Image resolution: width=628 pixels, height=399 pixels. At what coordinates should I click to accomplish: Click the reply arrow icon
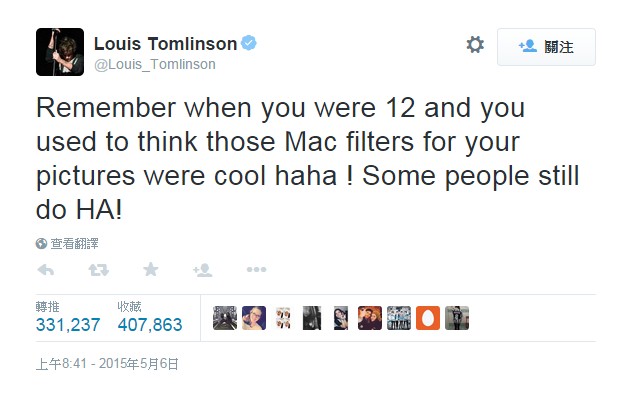pyautogui.click(x=46, y=270)
